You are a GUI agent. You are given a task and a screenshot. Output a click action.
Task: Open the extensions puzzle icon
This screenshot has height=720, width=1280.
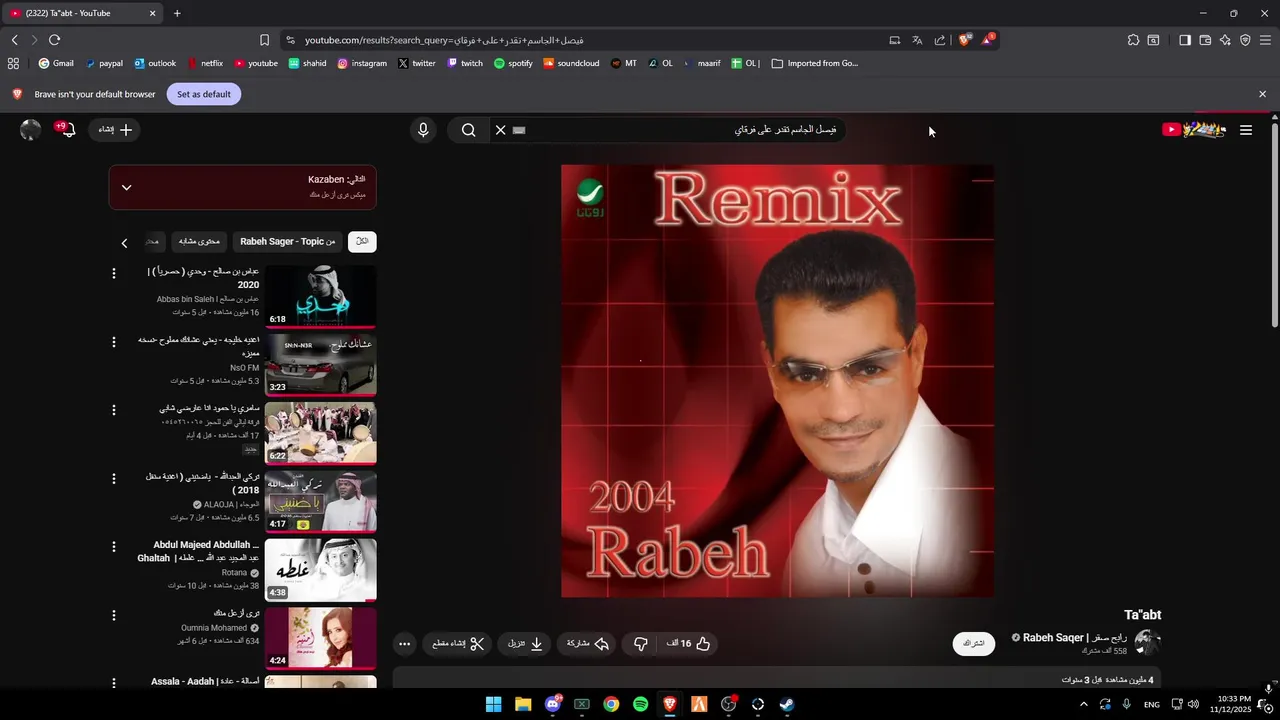pos(1133,40)
